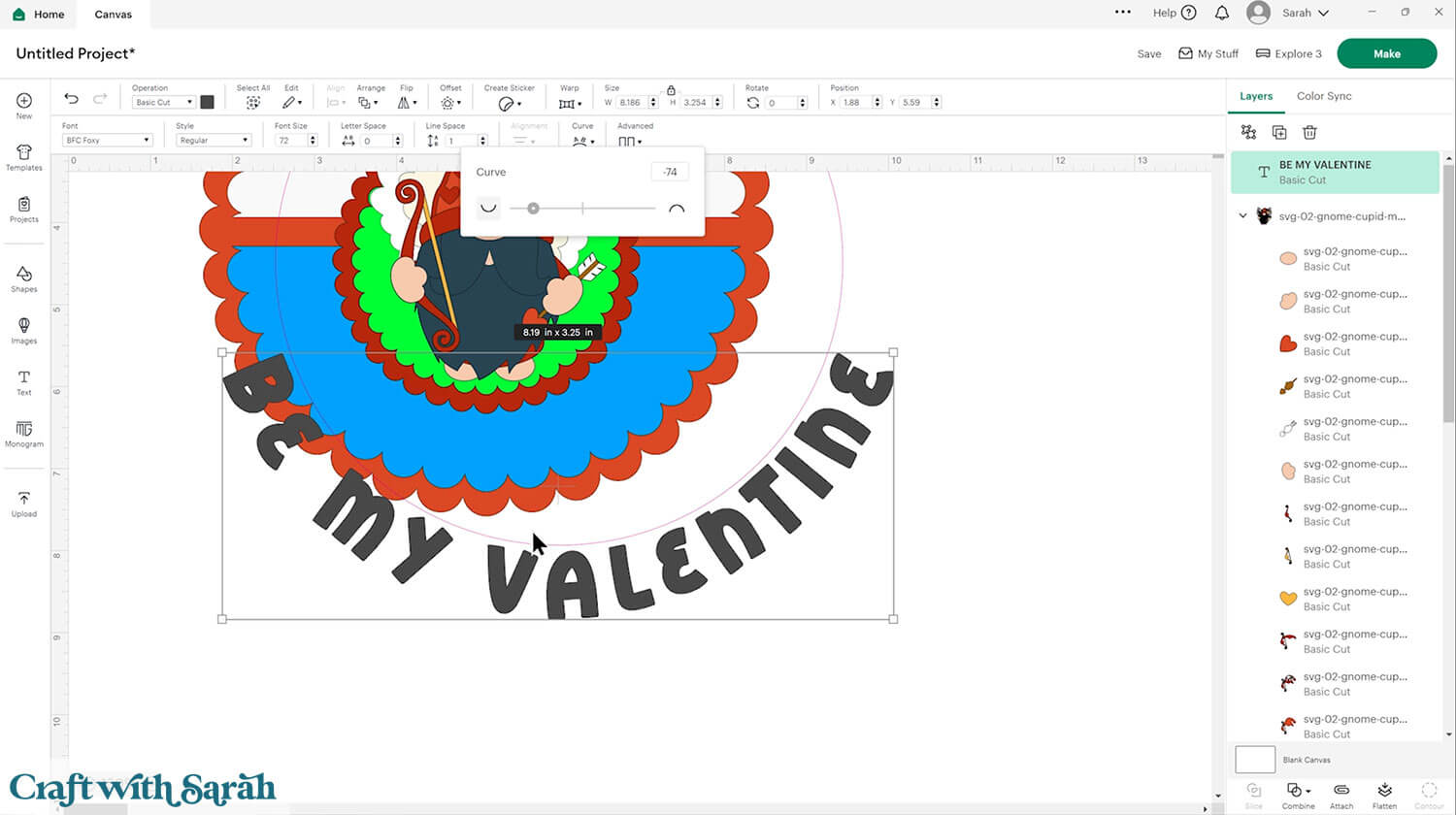
Task: Collapse the svg-02-gnome-cupid group
Action: click(x=1242, y=216)
